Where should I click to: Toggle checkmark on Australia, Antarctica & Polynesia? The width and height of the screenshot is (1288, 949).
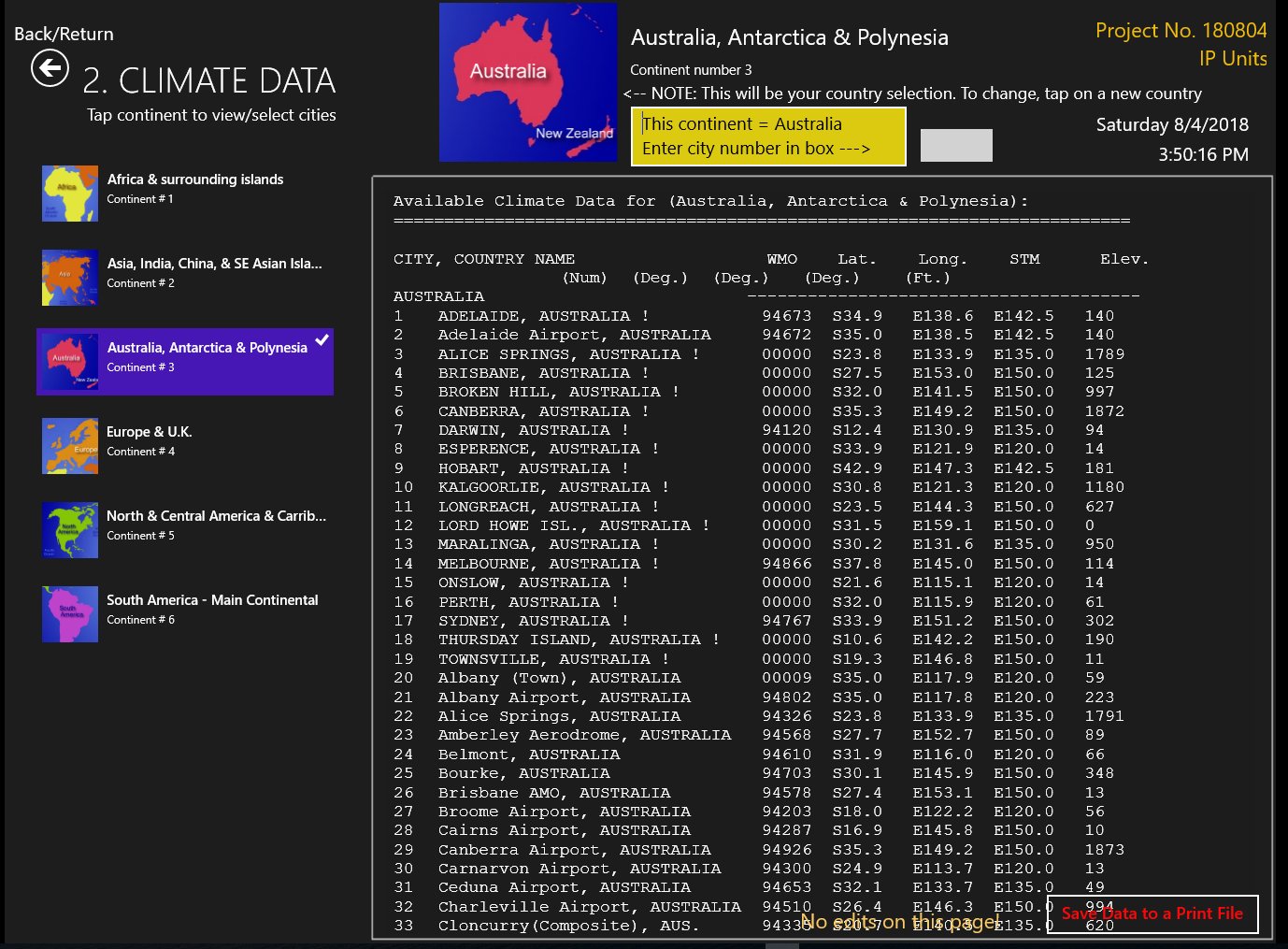click(322, 340)
